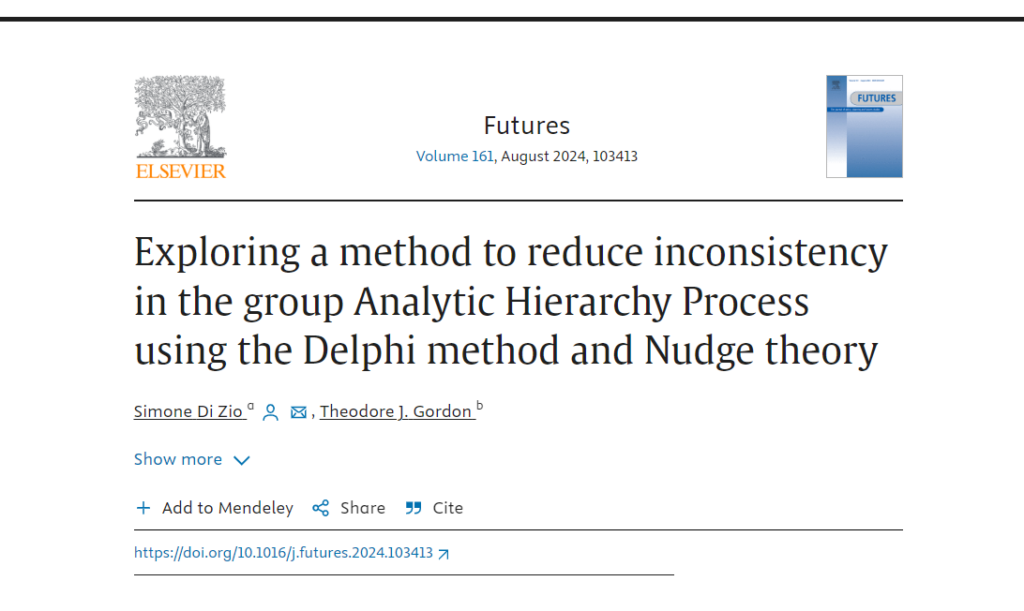Click the Show more chevron arrow

(x=241, y=460)
